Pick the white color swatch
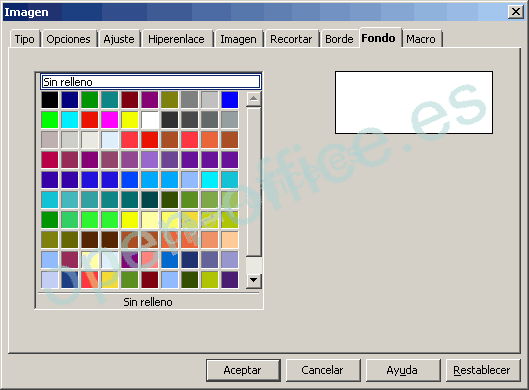The width and height of the screenshot is (529, 390). click(150, 119)
